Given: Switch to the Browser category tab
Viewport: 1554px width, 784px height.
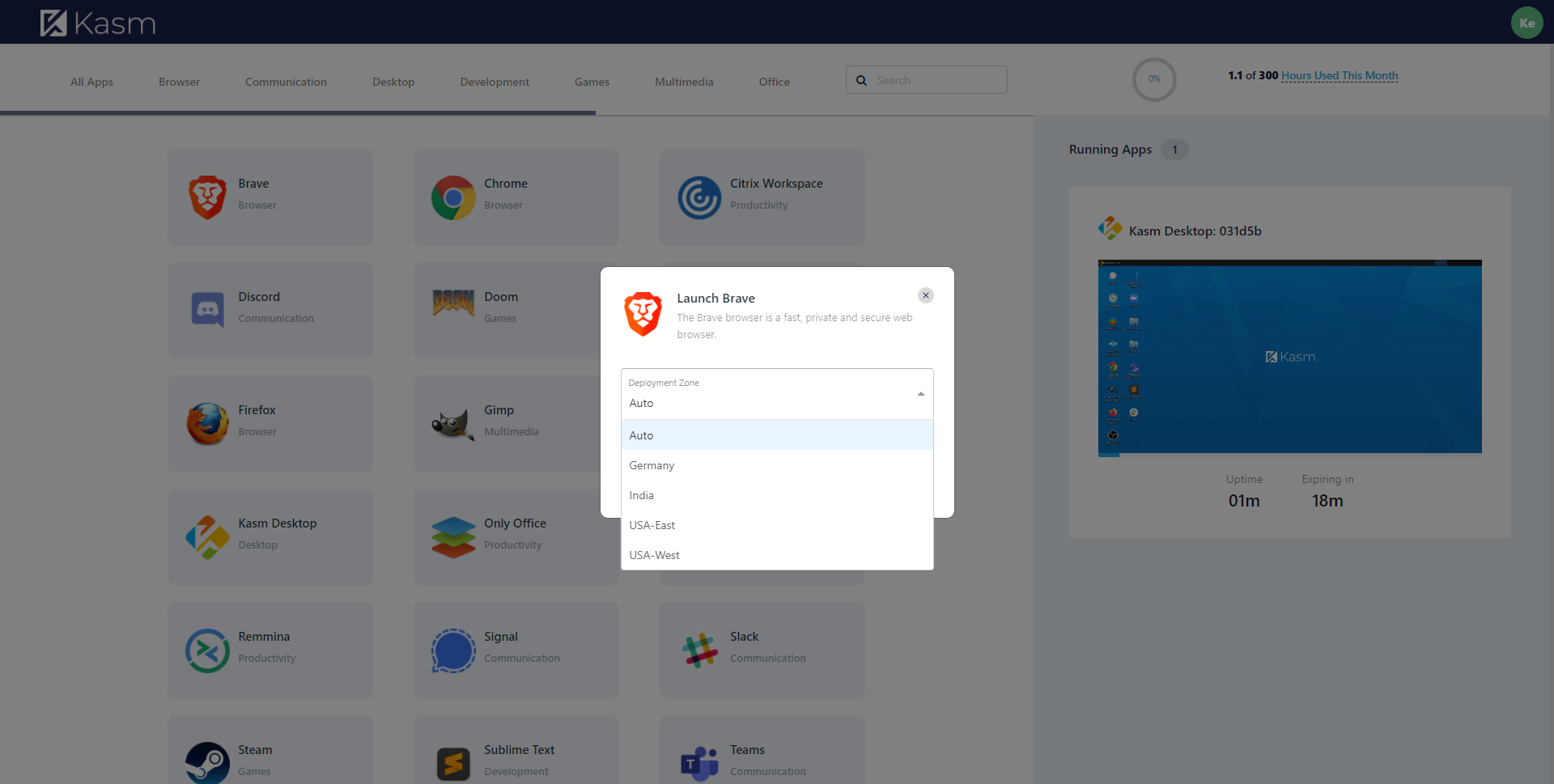Looking at the screenshot, I should [x=179, y=82].
